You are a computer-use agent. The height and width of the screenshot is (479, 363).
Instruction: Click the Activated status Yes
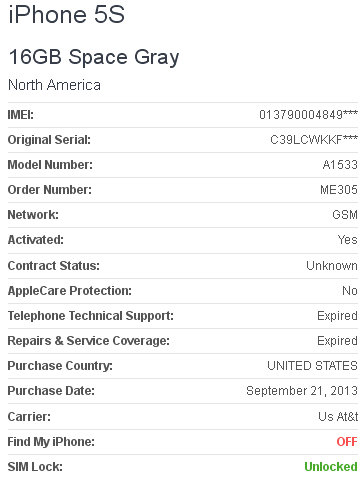(x=347, y=240)
